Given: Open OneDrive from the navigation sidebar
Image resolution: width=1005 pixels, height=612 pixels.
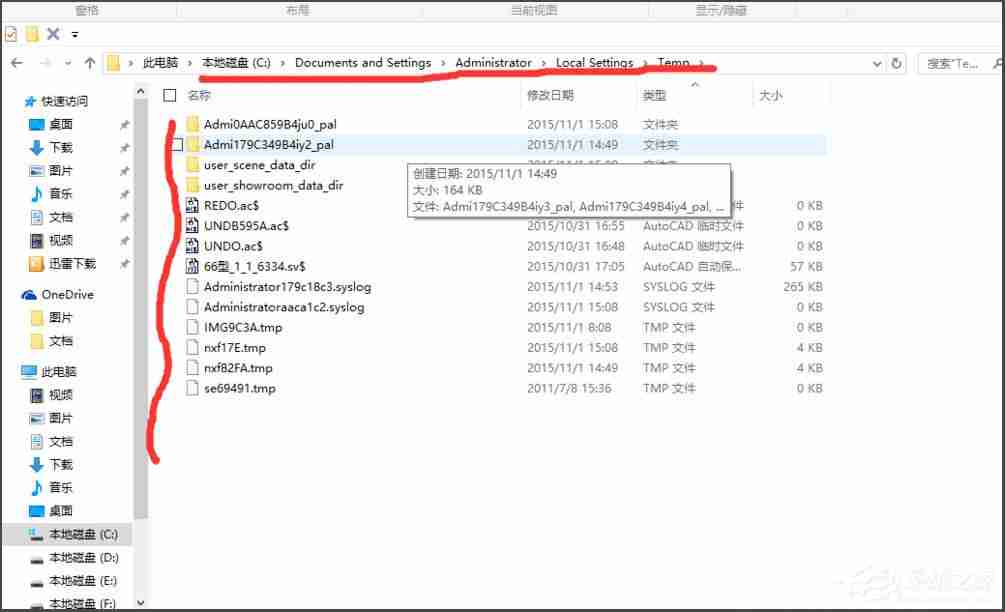Looking at the screenshot, I should pos(62,294).
